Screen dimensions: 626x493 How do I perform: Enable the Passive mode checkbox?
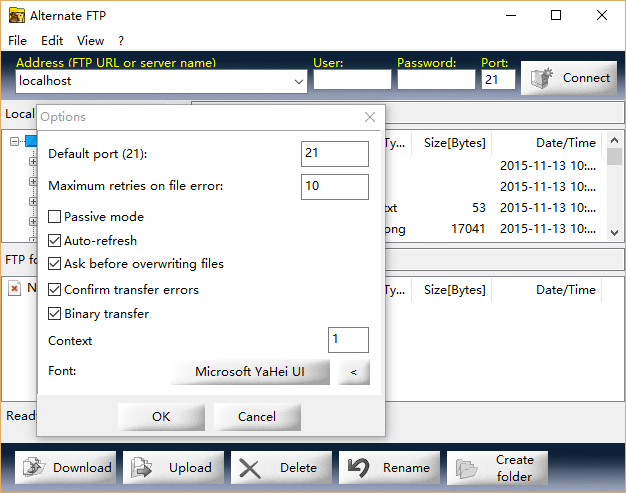pos(55,217)
